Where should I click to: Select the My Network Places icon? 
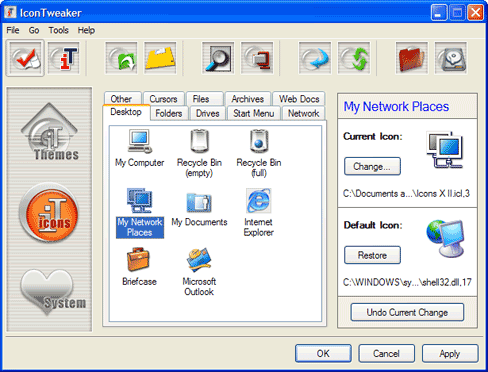(140, 213)
